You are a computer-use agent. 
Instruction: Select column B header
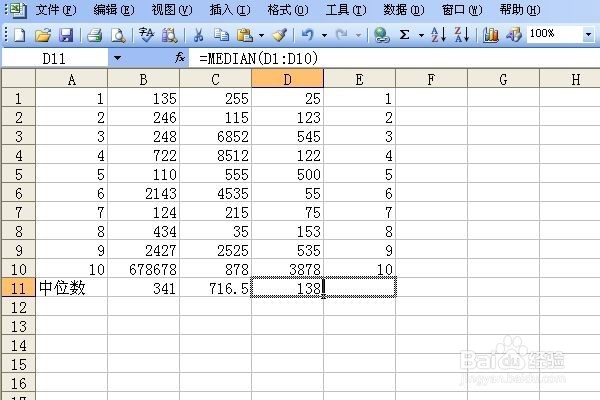(x=143, y=79)
